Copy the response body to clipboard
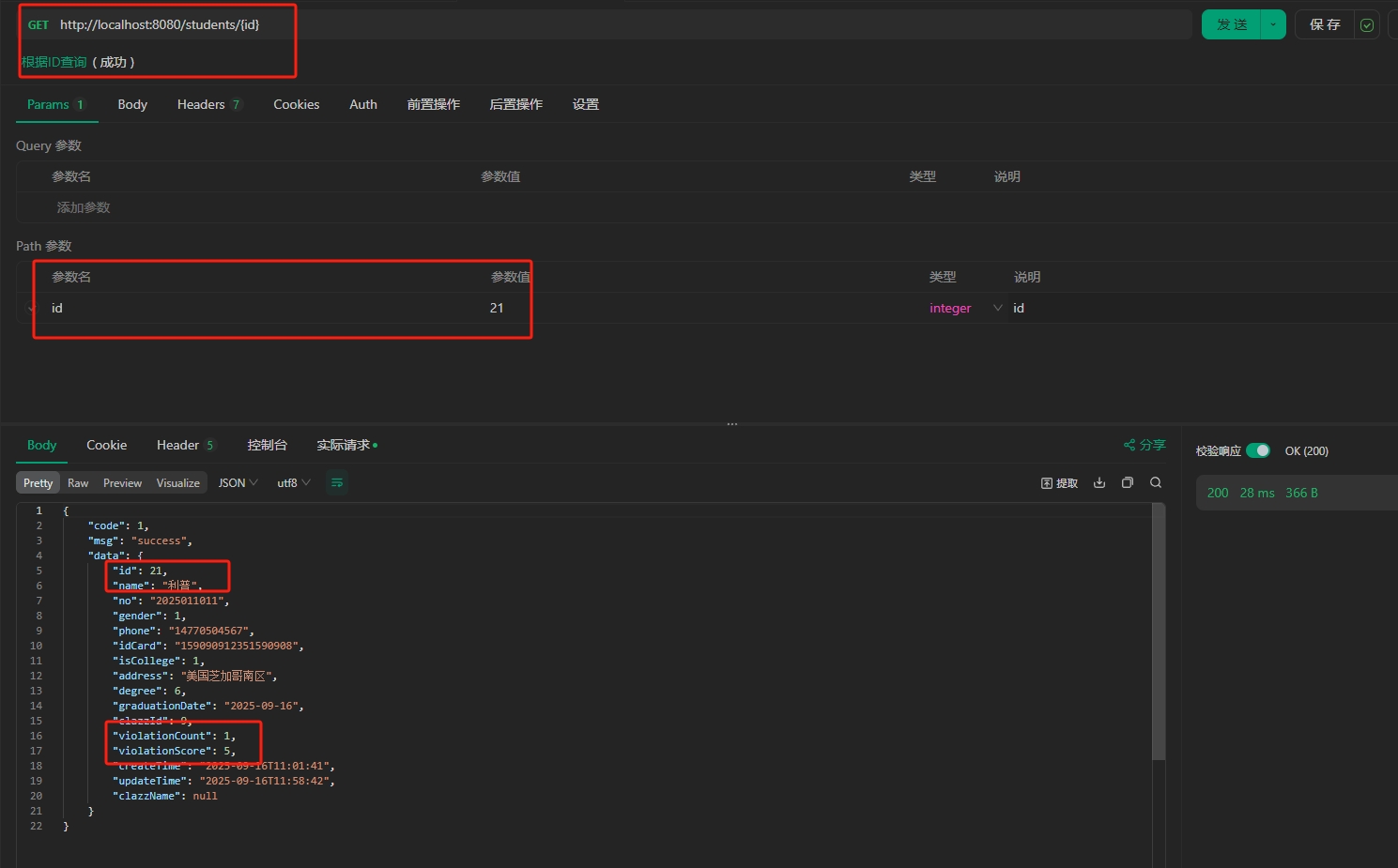This screenshot has width=1398, height=868. click(x=1128, y=482)
